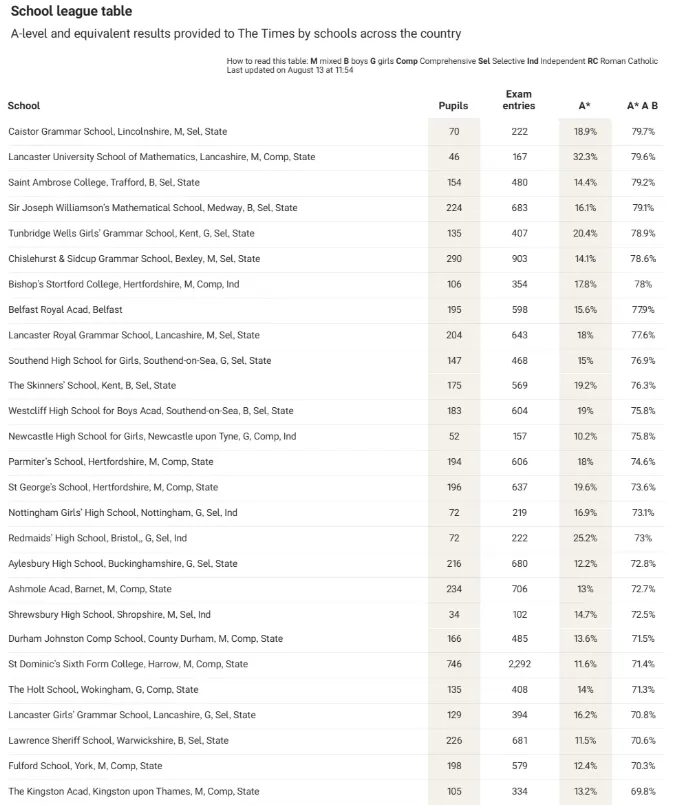Select The Kingston Acad row
675x805 pixels.
coord(336,792)
